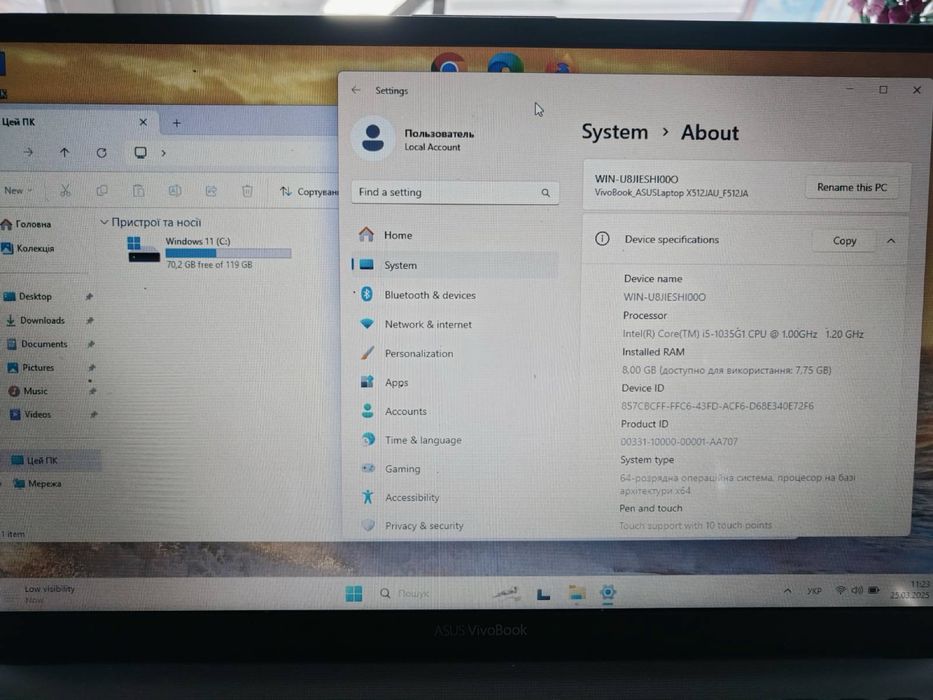The width and height of the screenshot is (933, 700).
Task: Click the Rename icon in File Explorer toolbar
Action: pos(174,190)
